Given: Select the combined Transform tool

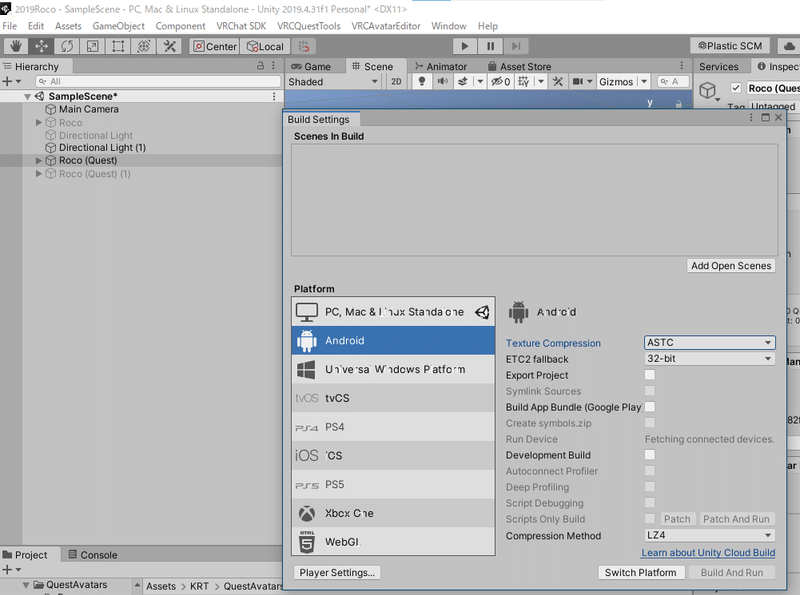Looking at the screenshot, I should pos(143,46).
